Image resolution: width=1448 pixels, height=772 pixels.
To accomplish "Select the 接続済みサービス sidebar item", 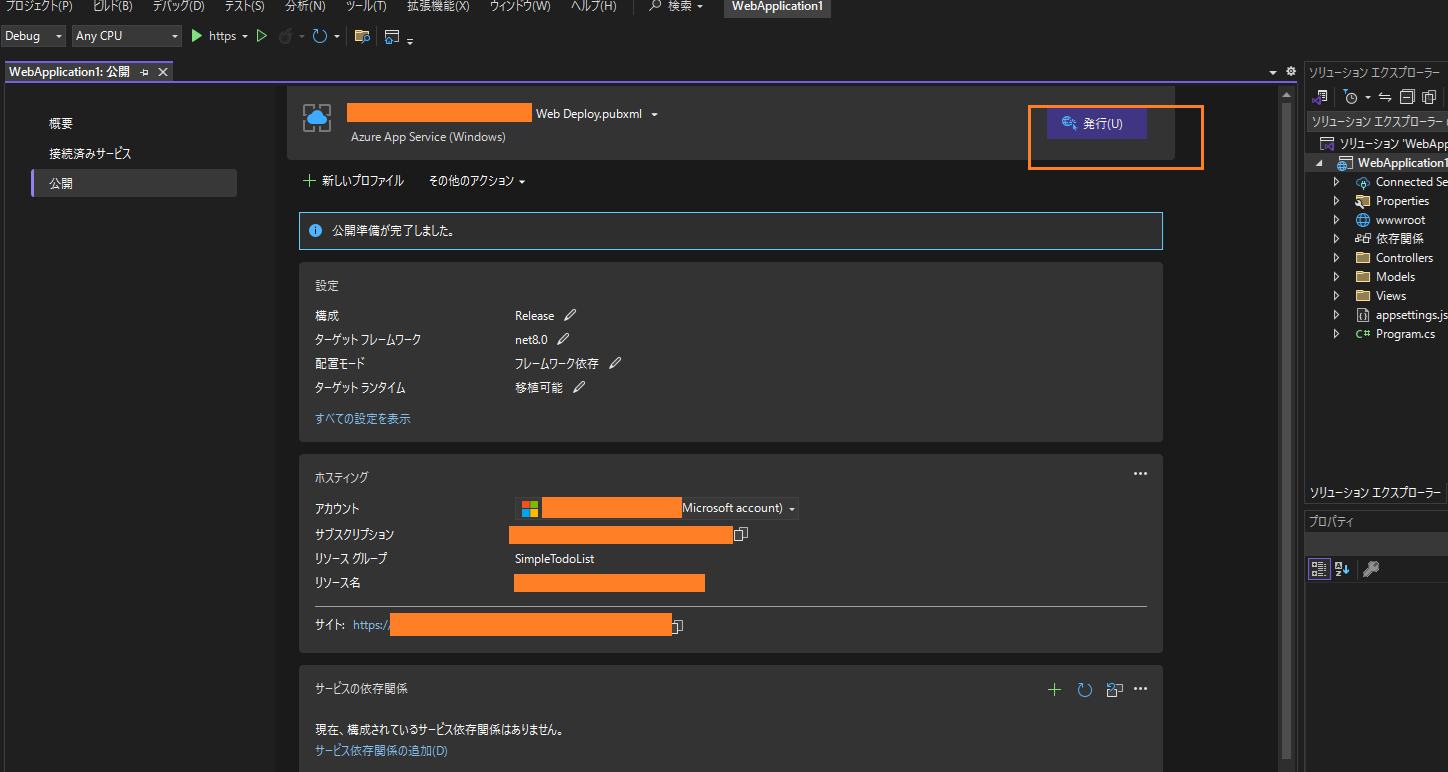I will (134, 153).
